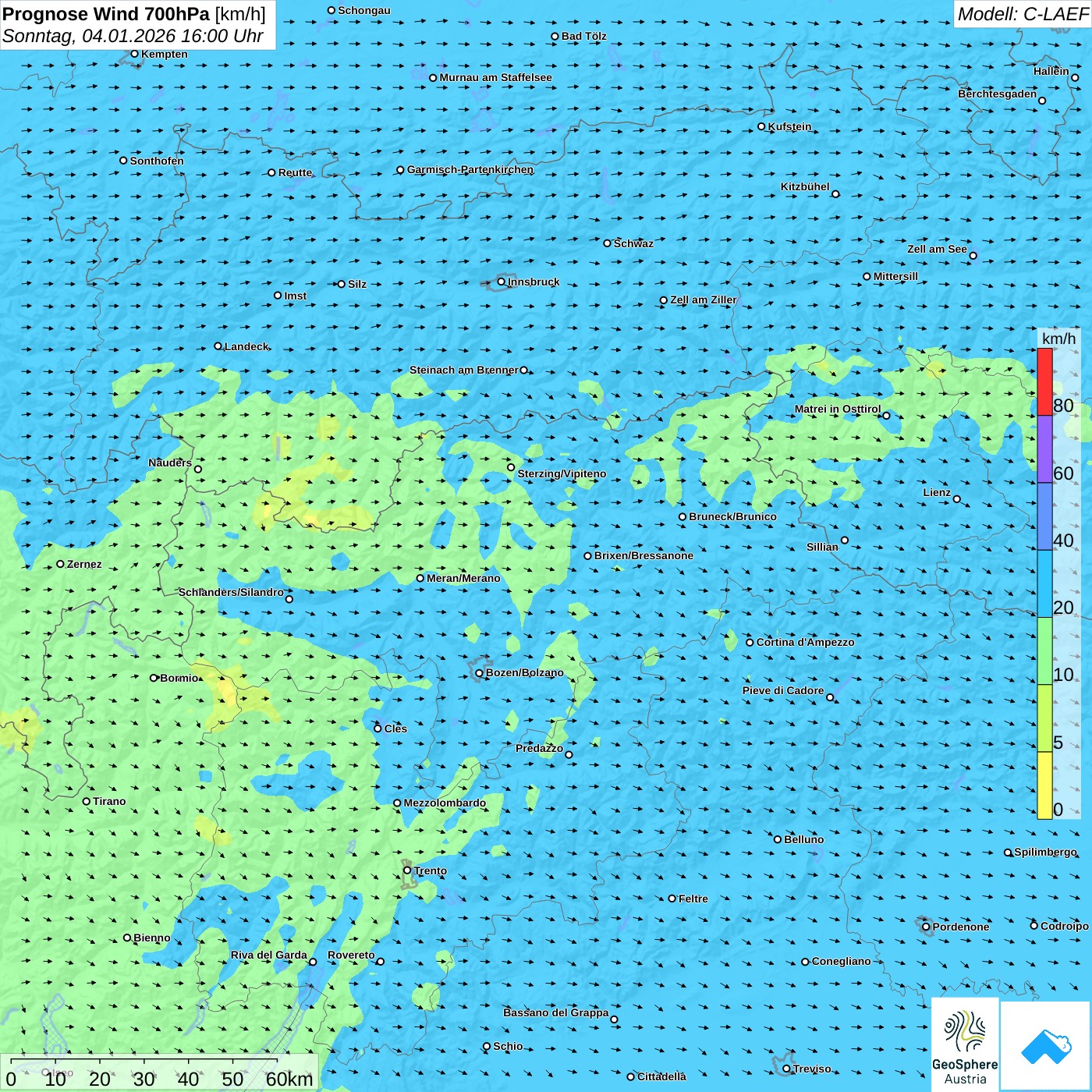The image size is (1092, 1092).
Task: Click the Treviso city label
Action: pos(812,1069)
